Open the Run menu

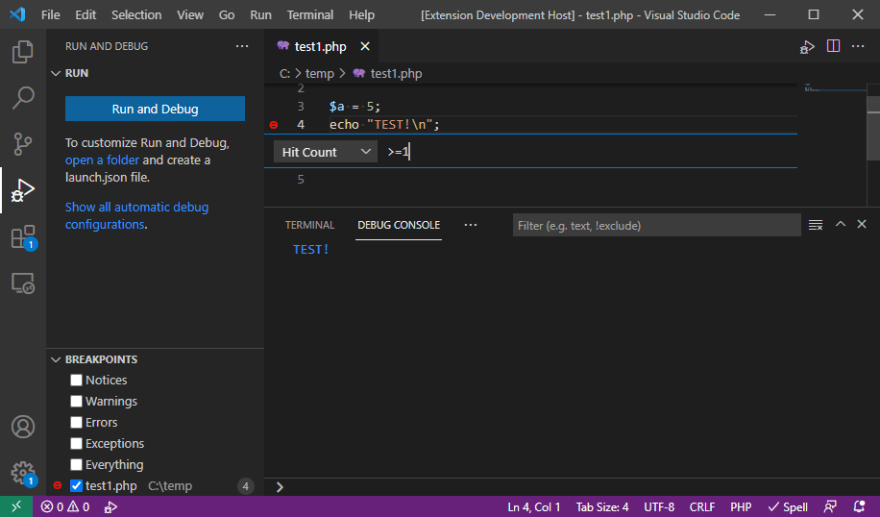261,15
